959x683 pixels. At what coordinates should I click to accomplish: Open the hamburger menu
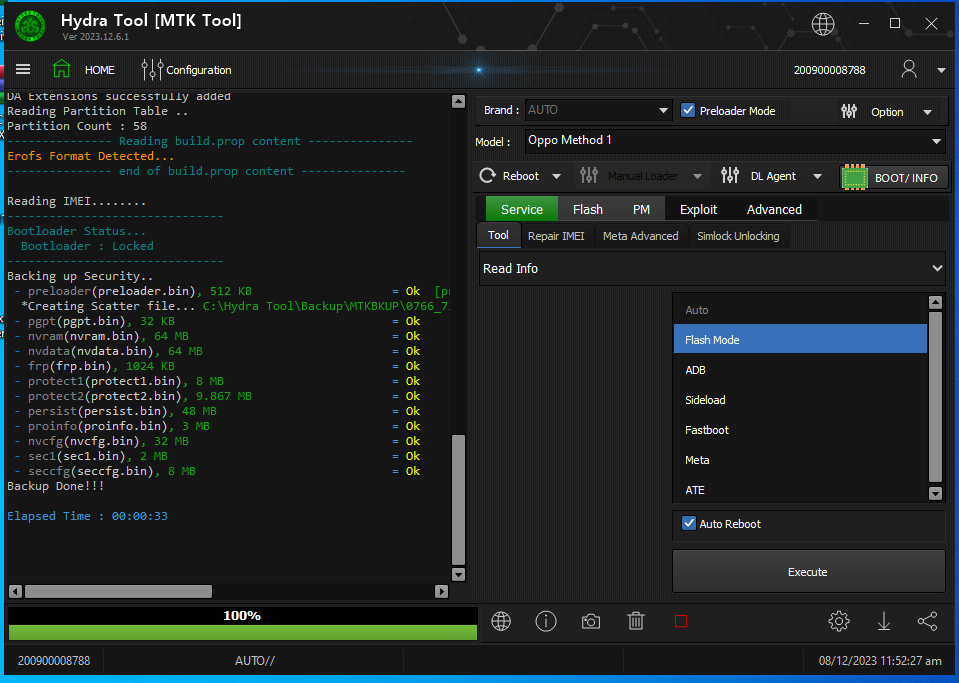[23, 69]
